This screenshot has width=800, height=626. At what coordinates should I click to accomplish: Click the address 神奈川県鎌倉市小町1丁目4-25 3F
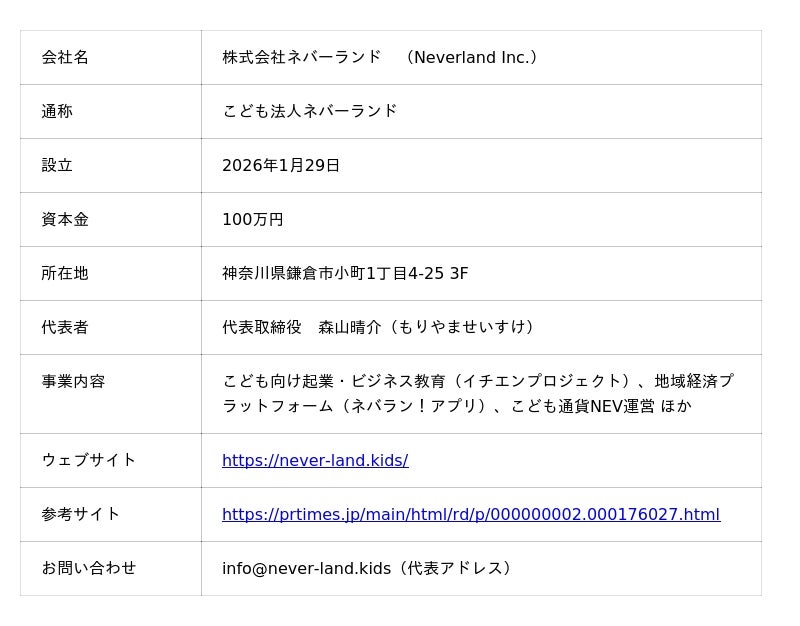coord(345,273)
